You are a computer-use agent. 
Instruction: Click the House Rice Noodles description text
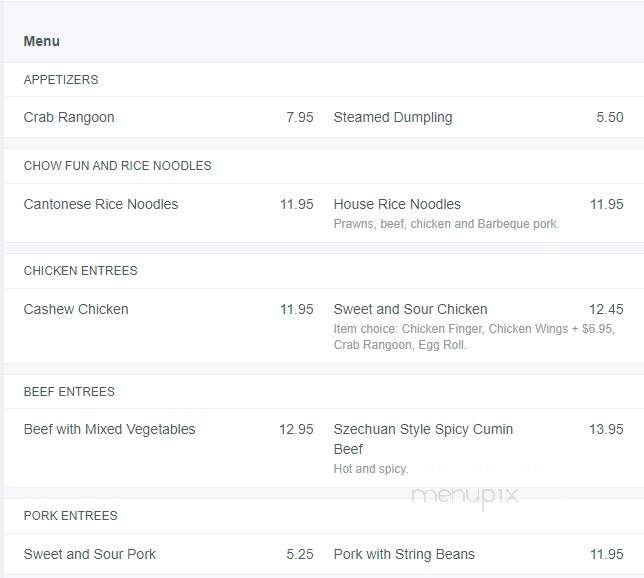pos(446,224)
